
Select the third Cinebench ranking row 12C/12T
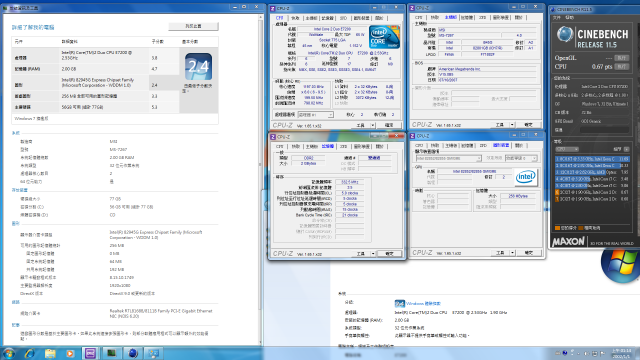[592, 172]
